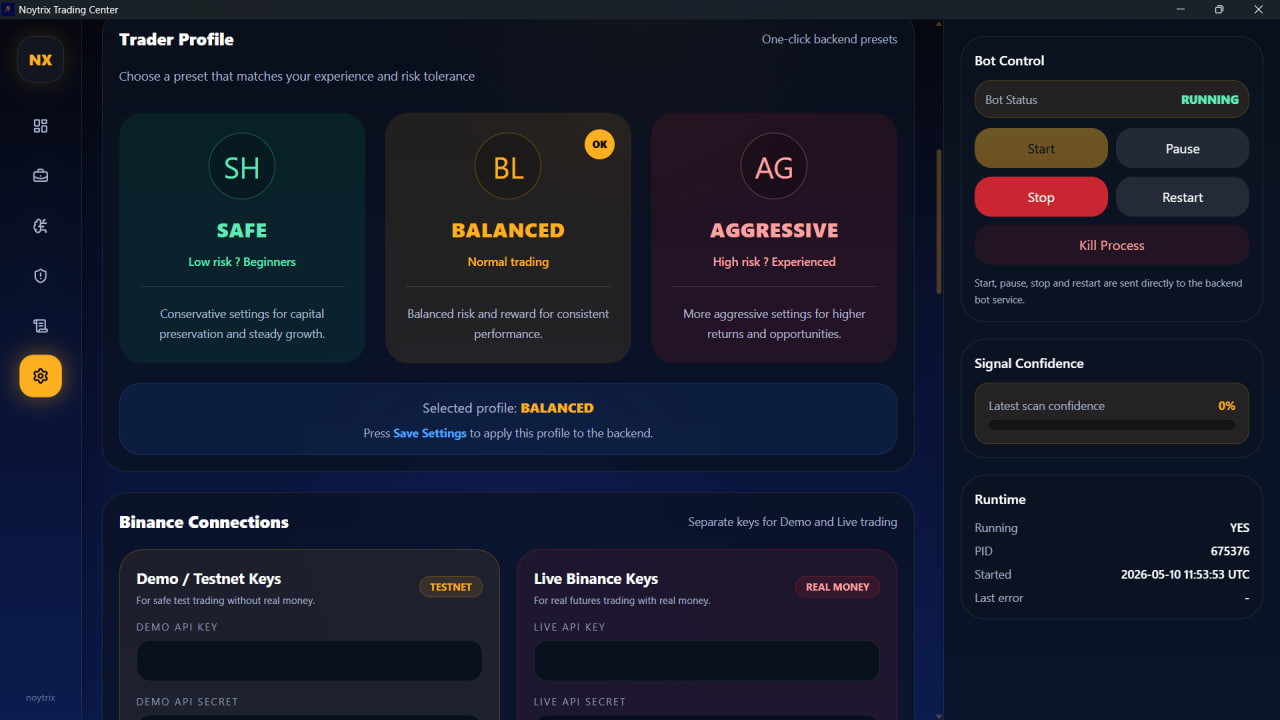Viewport: 1280px width, 720px height.
Task: Click the 'Last error' label in Runtime
Action: pyautogui.click(x=999, y=598)
